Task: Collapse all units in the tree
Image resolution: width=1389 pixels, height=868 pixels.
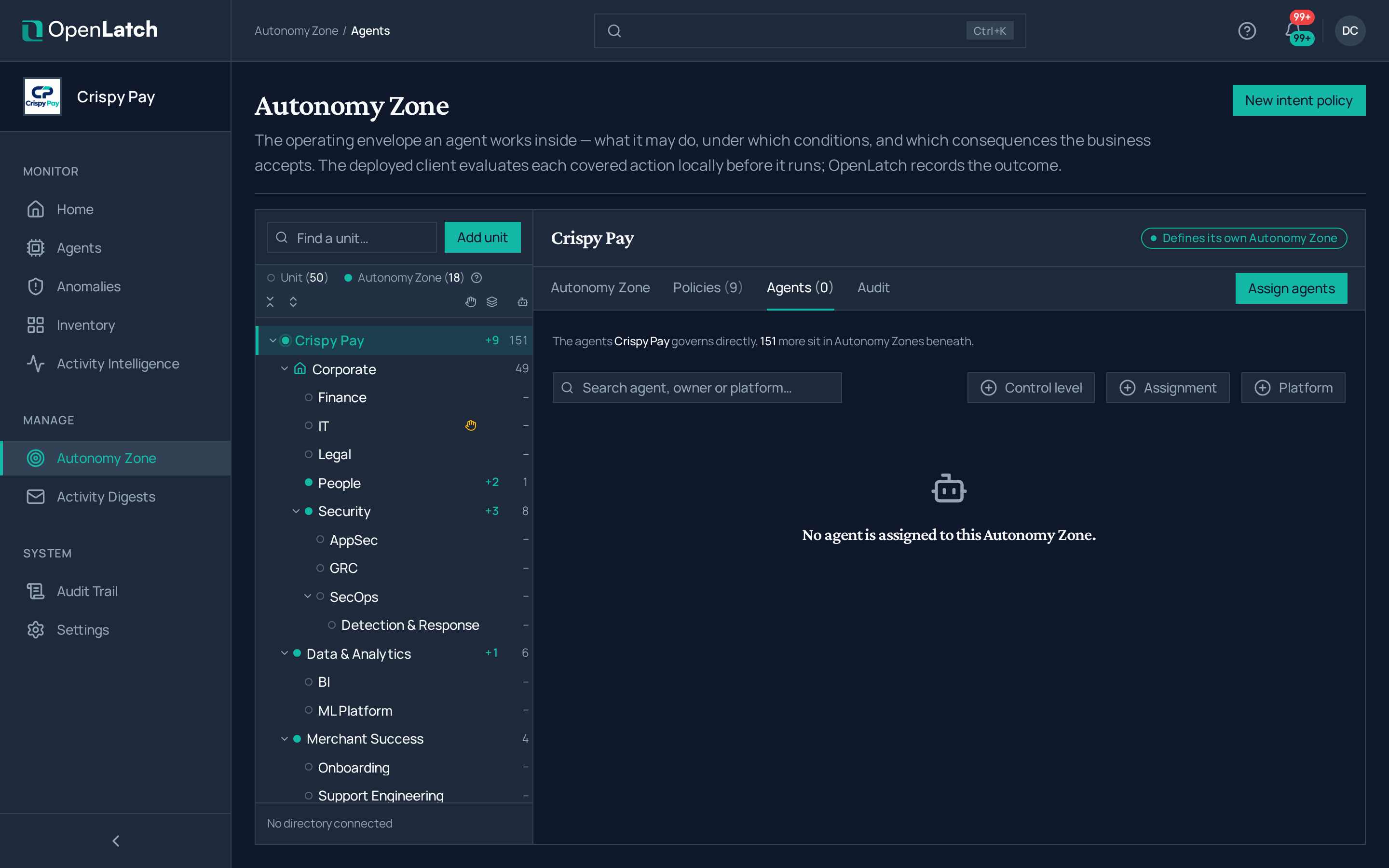Action: [271, 302]
